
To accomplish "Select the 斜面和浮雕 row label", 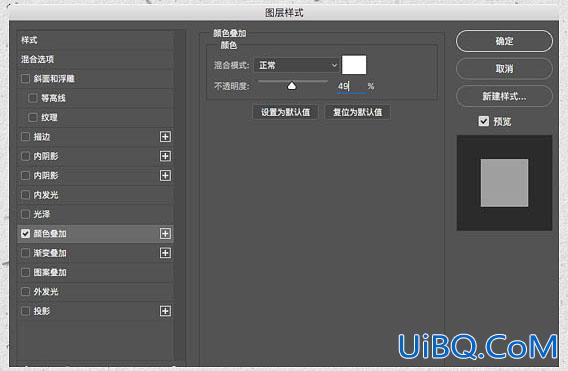I will coord(54,78).
